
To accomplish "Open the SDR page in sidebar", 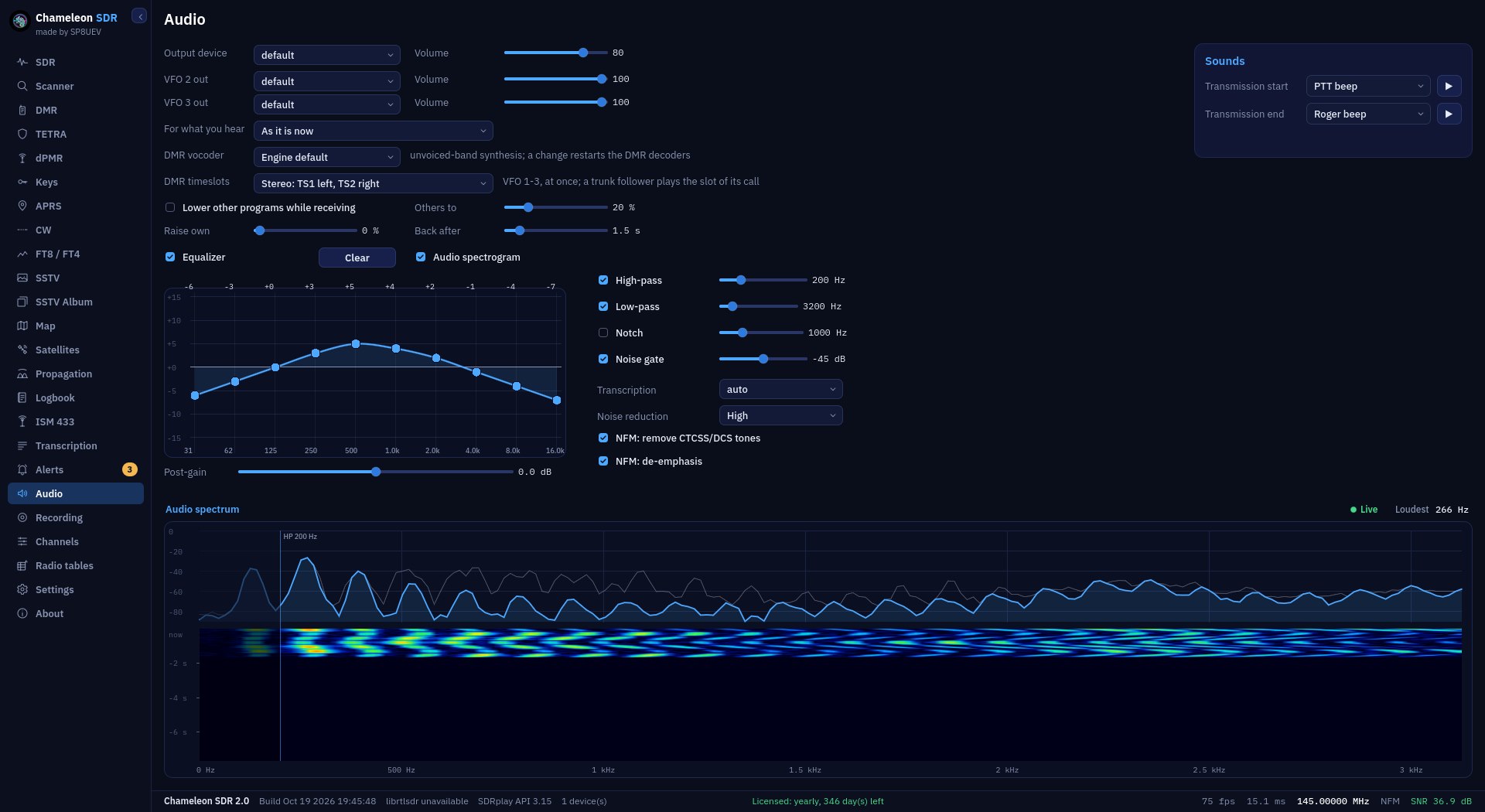I will tap(76, 62).
